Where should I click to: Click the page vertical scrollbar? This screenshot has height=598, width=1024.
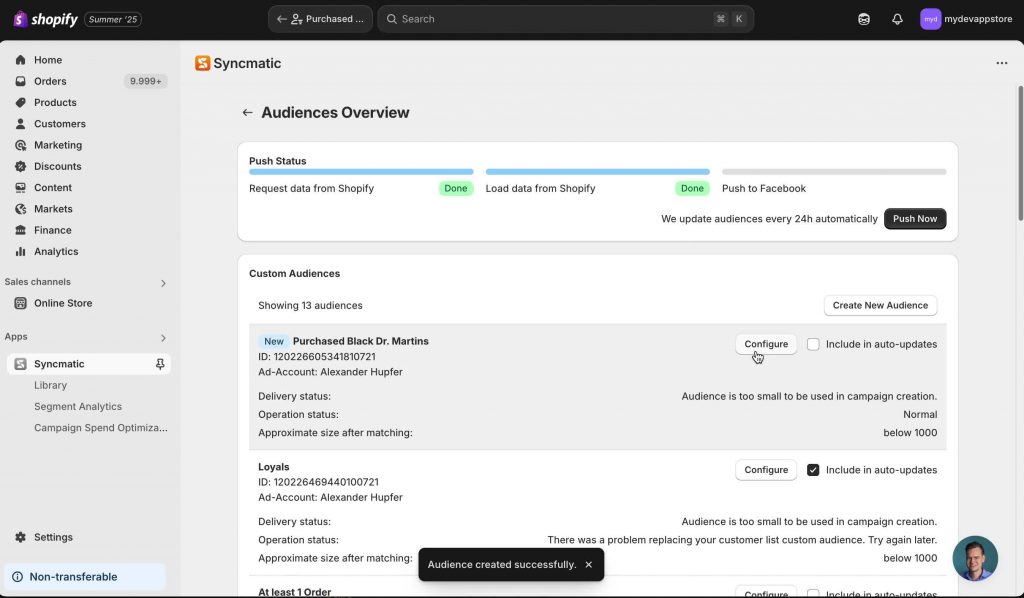pos(1020,153)
